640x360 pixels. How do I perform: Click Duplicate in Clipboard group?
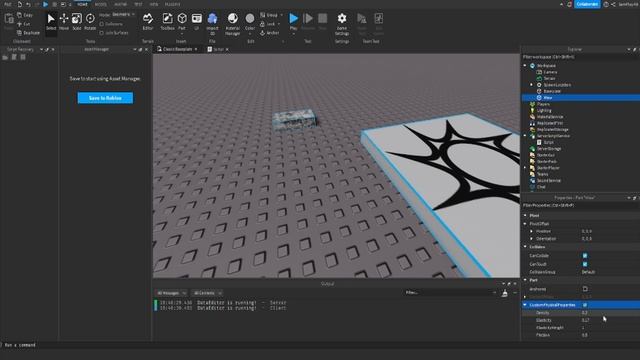pyautogui.click(x=29, y=33)
